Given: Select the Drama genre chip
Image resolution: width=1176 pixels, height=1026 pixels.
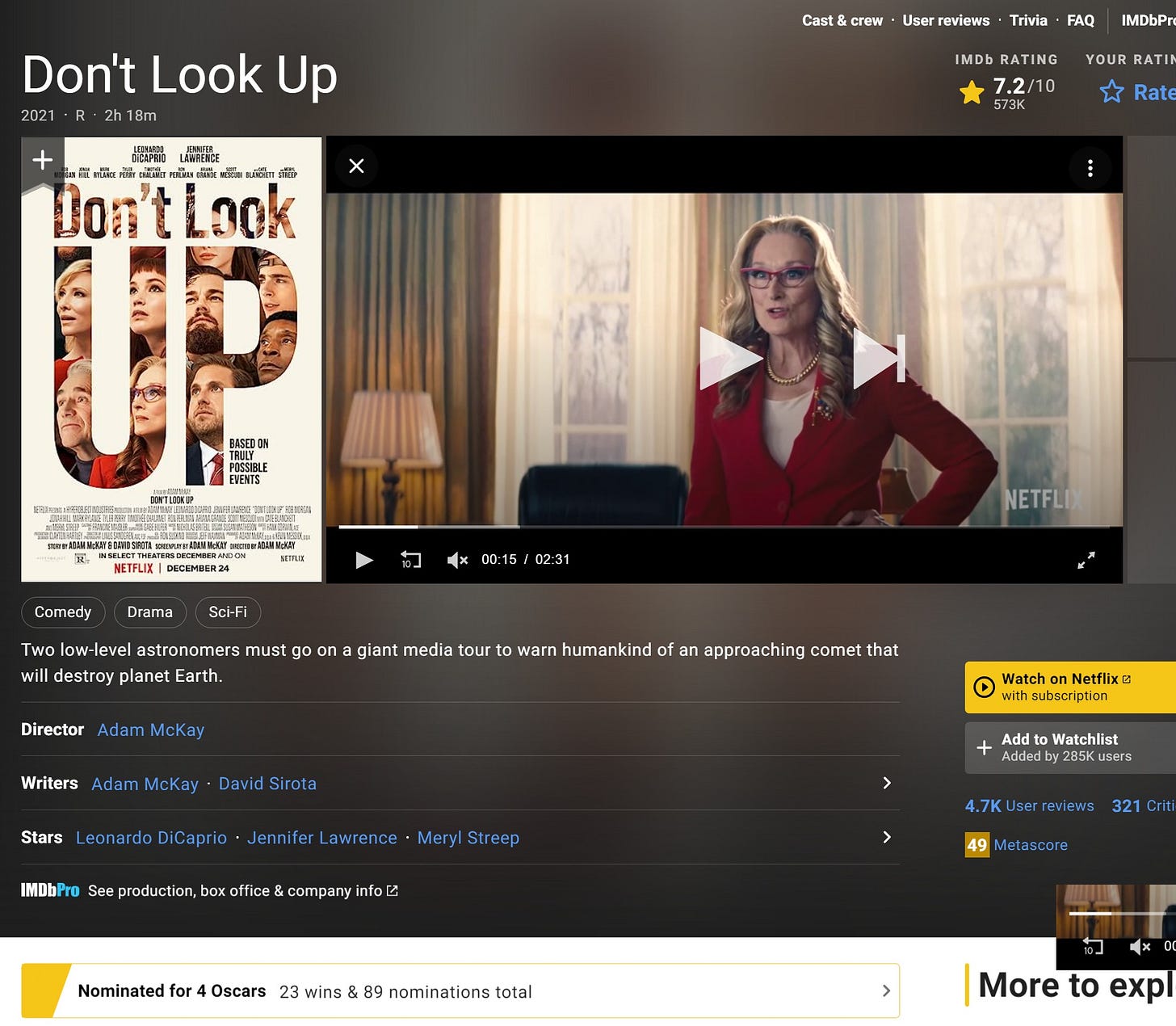Looking at the screenshot, I should [x=150, y=612].
